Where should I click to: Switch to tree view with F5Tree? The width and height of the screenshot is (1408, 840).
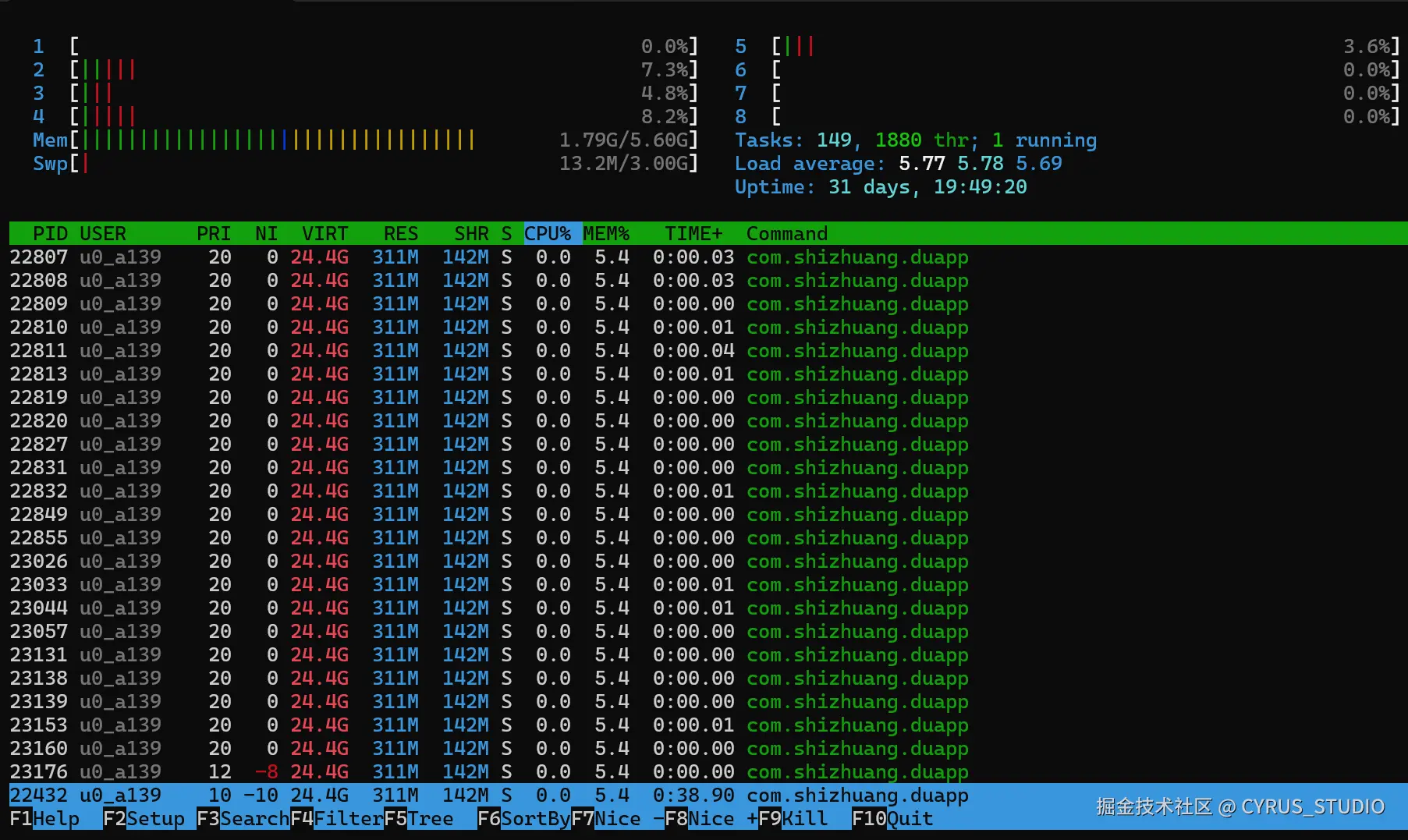[x=419, y=818]
